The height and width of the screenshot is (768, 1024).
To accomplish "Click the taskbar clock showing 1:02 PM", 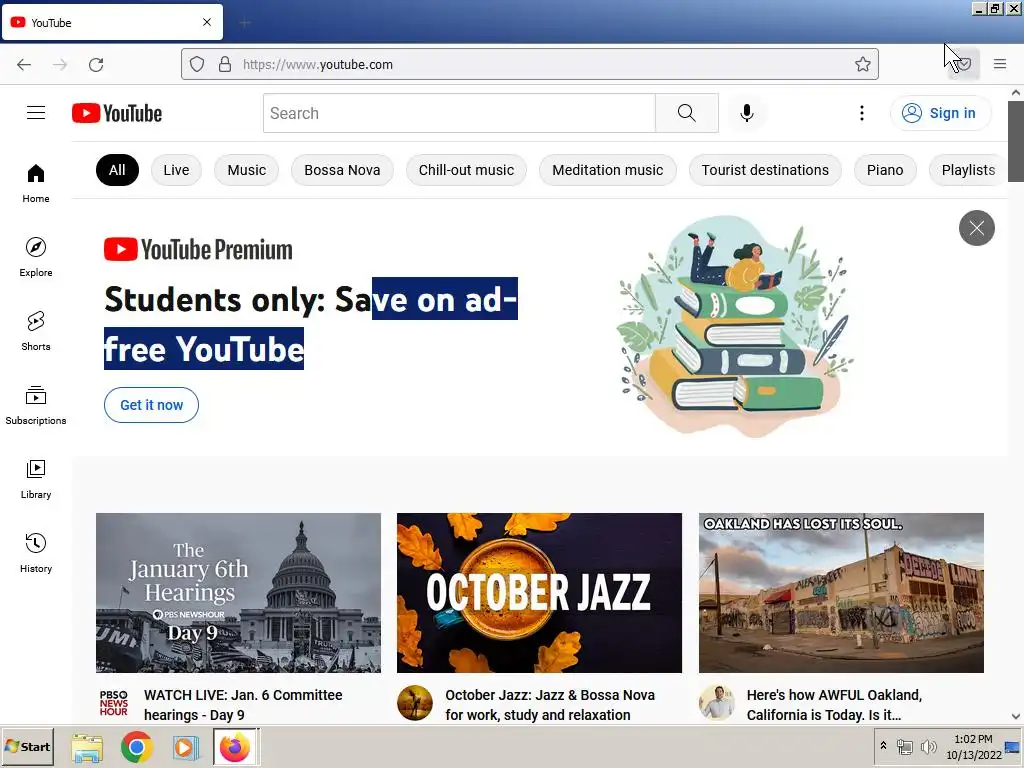I will pyautogui.click(x=973, y=746).
